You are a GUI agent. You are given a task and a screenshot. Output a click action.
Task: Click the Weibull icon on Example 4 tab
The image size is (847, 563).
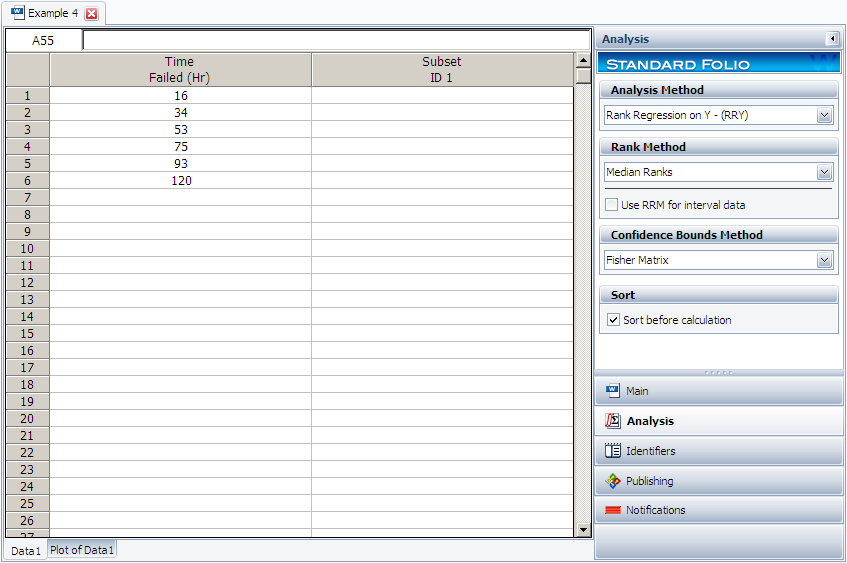[x=17, y=13]
